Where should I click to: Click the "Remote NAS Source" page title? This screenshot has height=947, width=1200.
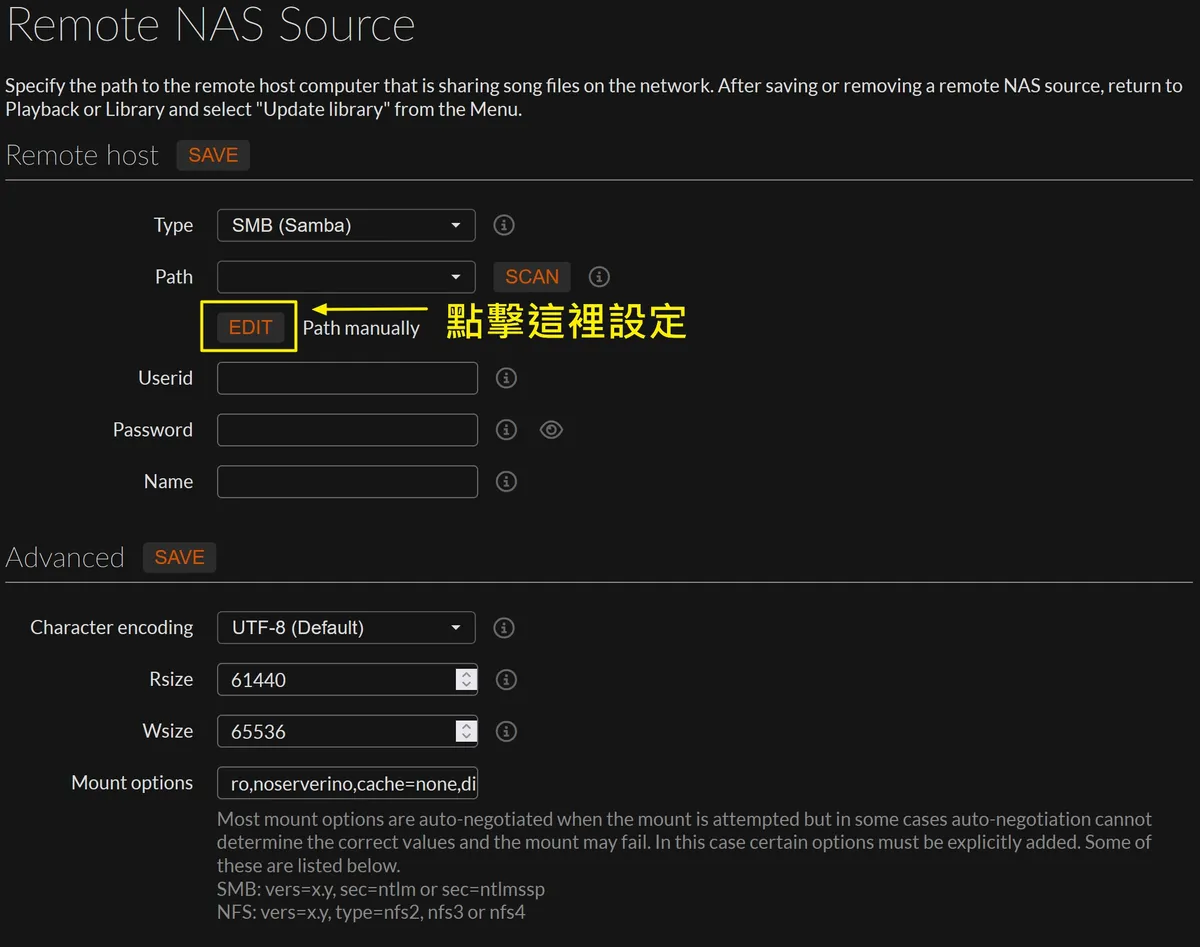click(x=210, y=26)
